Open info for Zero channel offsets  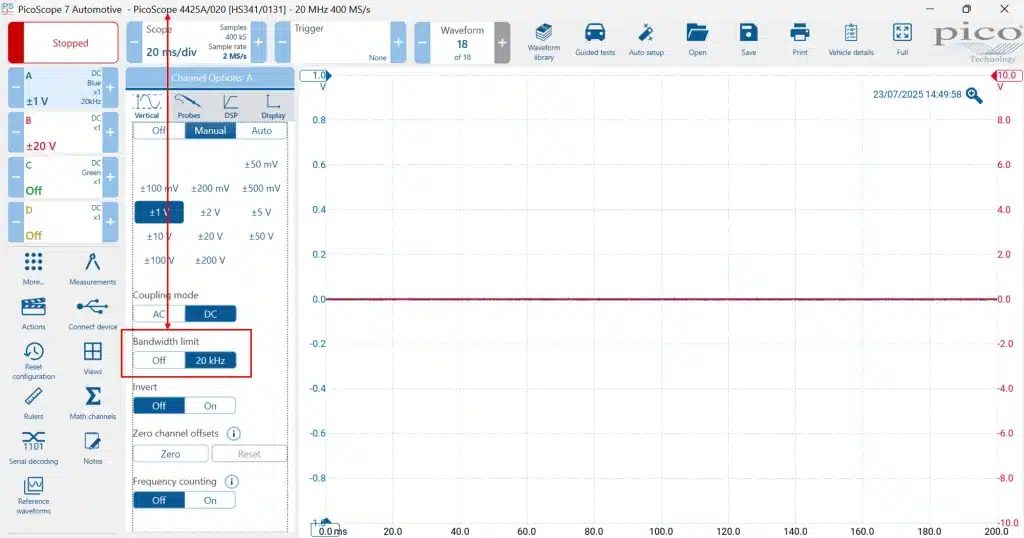tap(233, 434)
